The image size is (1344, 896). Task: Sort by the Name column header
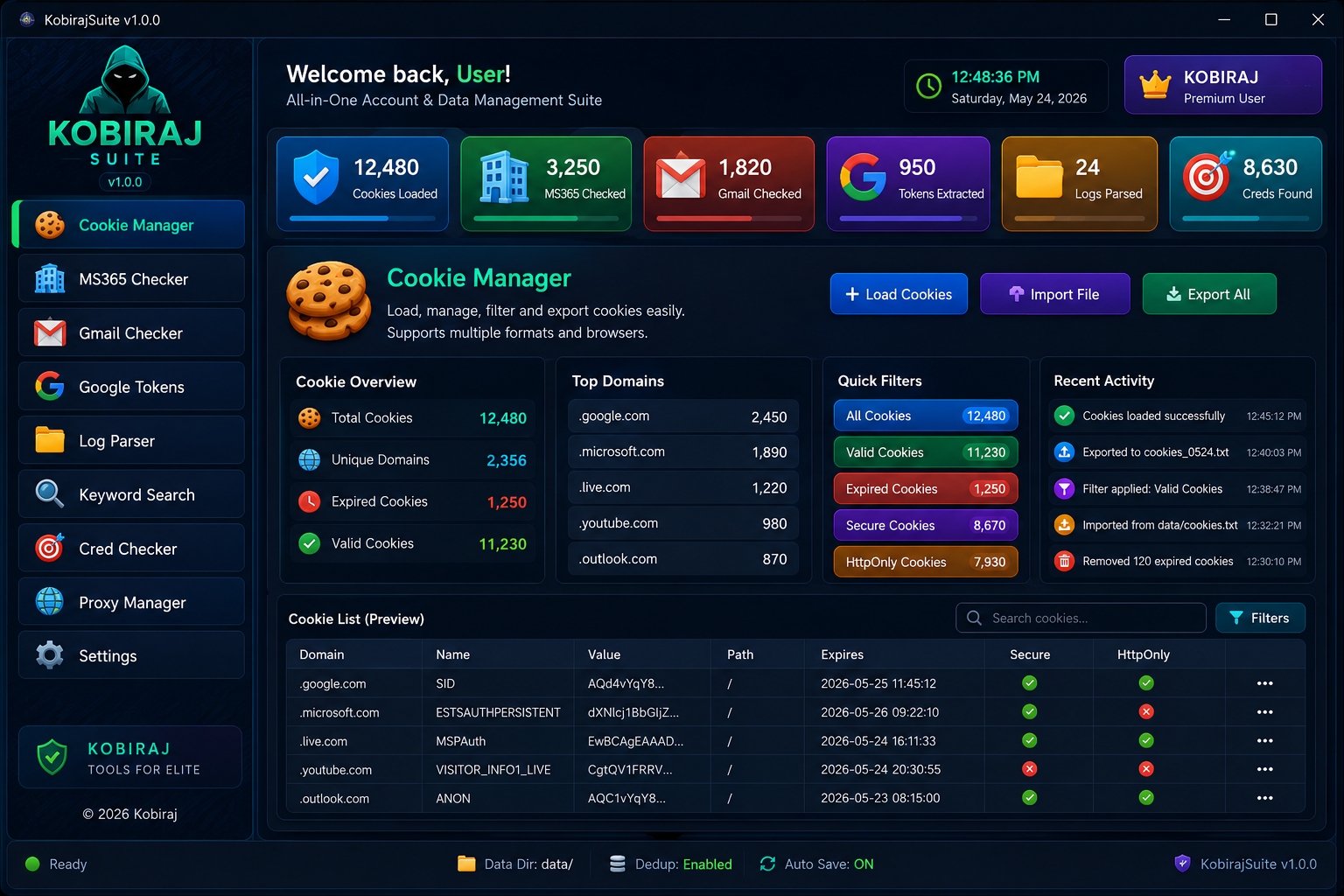pos(452,654)
